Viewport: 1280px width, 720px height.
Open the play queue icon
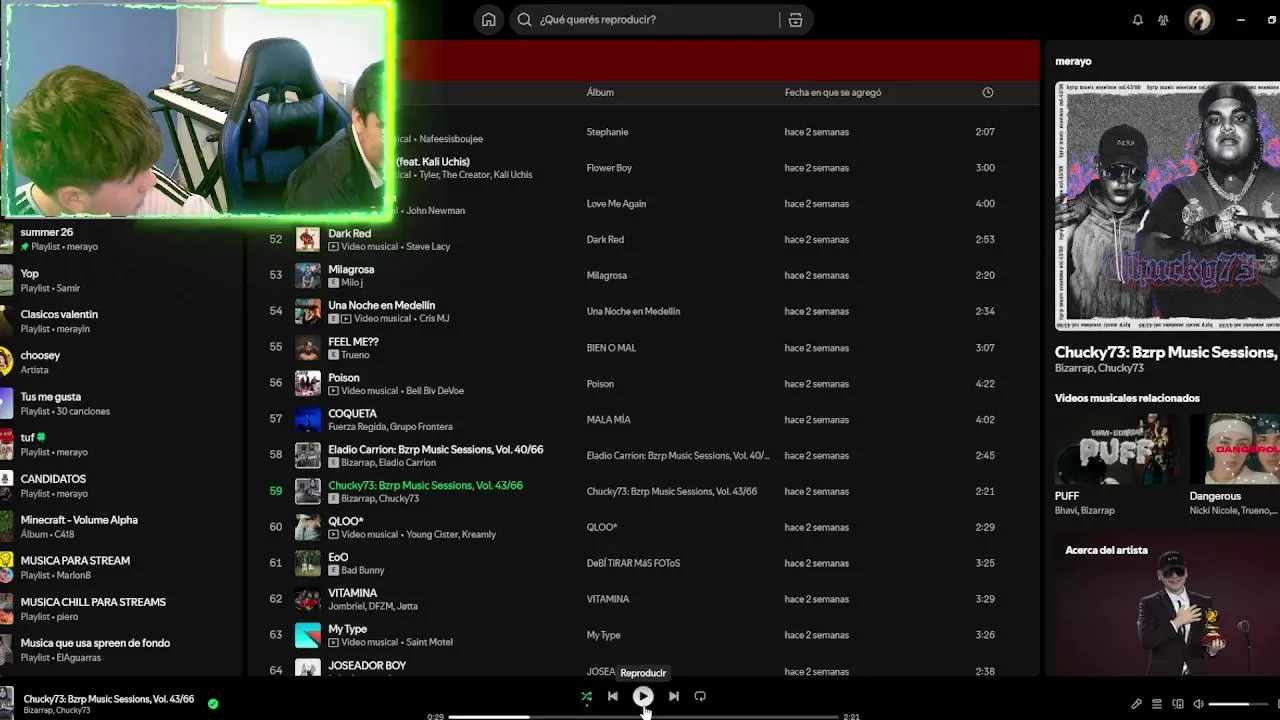click(x=1157, y=704)
